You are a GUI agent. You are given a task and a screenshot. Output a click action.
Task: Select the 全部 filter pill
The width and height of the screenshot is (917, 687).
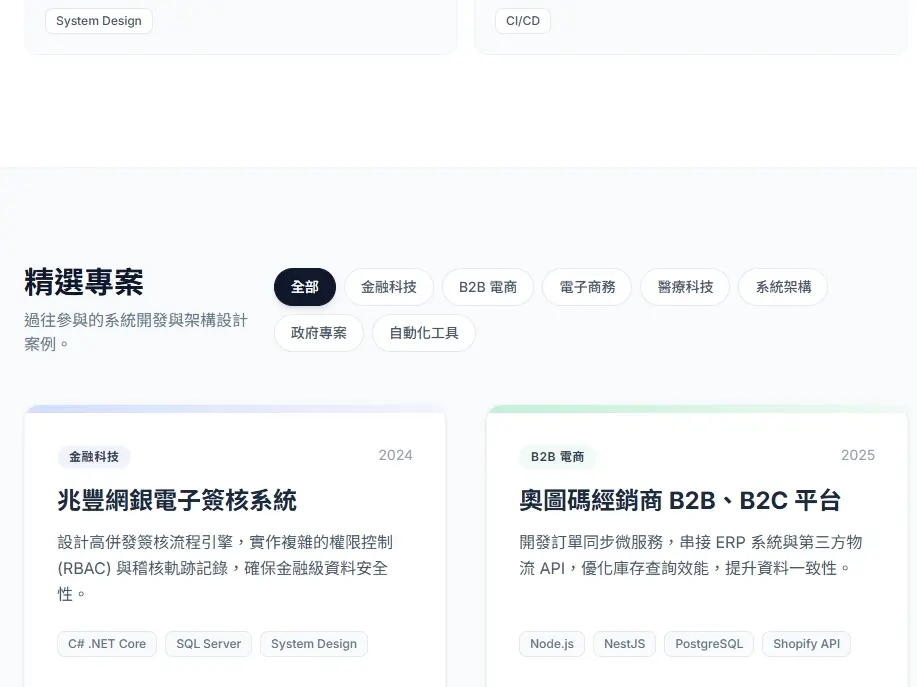tap(304, 287)
